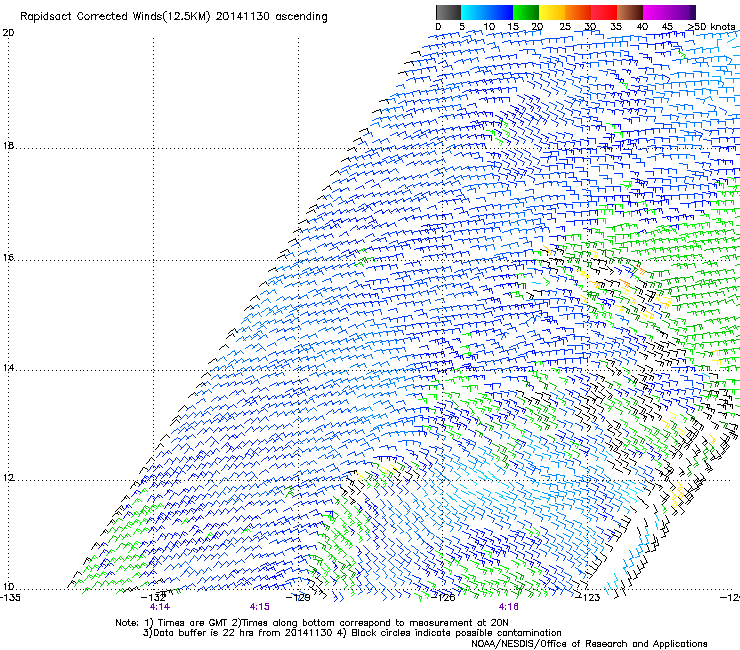Click the red 30-35 knots color swatch
This screenshot has width=740, height=650.
coord(604,12)
